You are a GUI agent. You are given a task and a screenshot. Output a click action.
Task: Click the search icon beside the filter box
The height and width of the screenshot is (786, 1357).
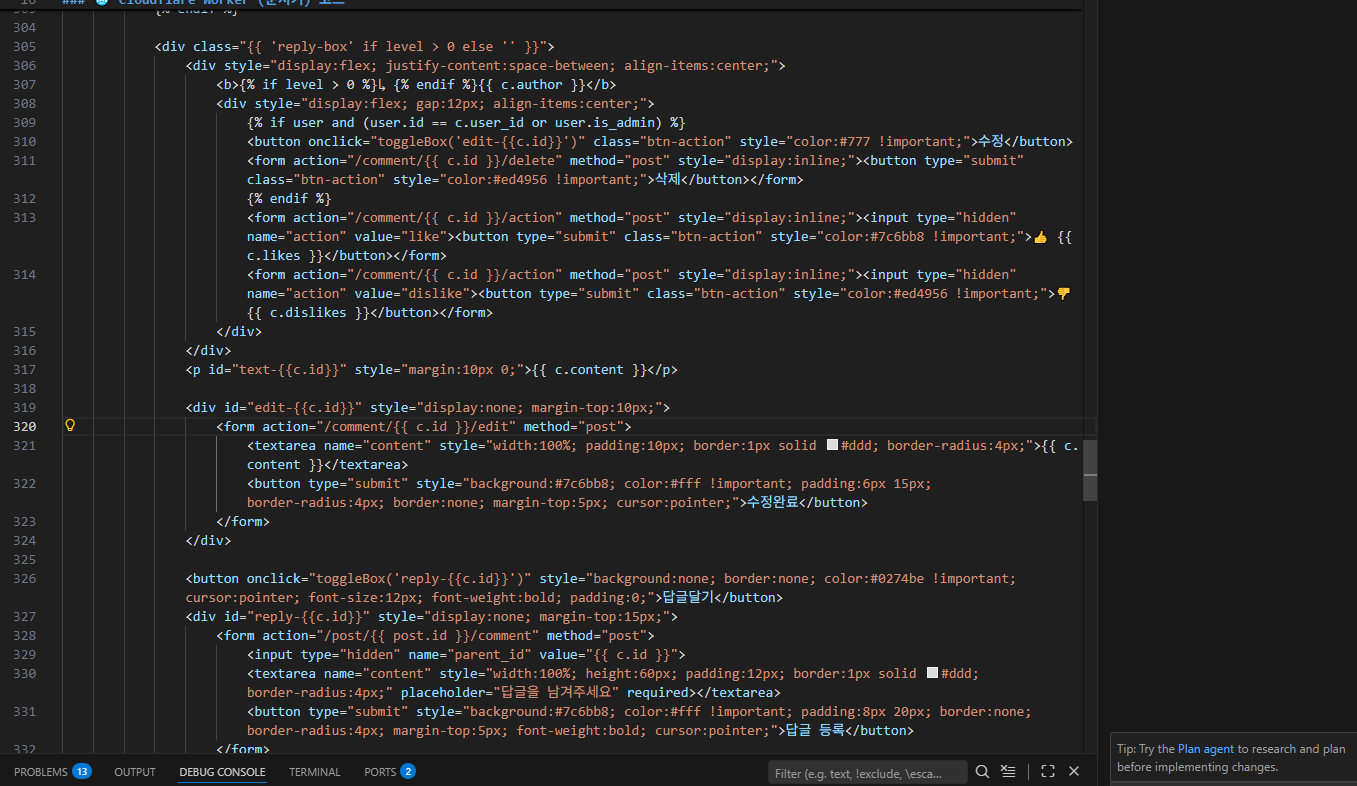point(982,771)
